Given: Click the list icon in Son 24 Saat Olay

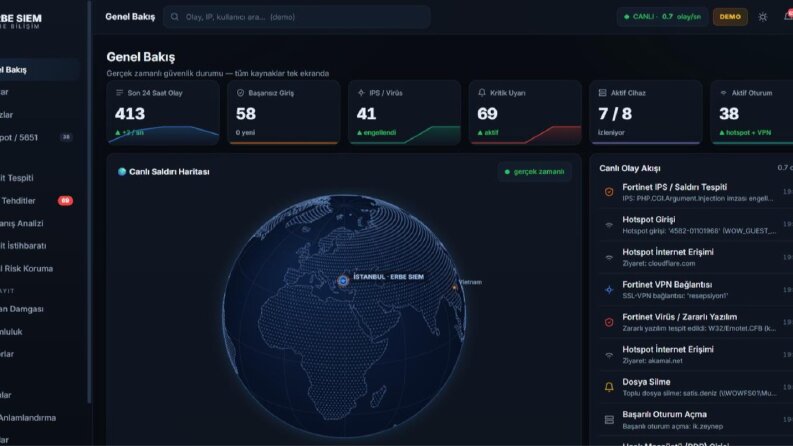Looking at the screenshot, I should pyautogui.click(x=119, y=93).
